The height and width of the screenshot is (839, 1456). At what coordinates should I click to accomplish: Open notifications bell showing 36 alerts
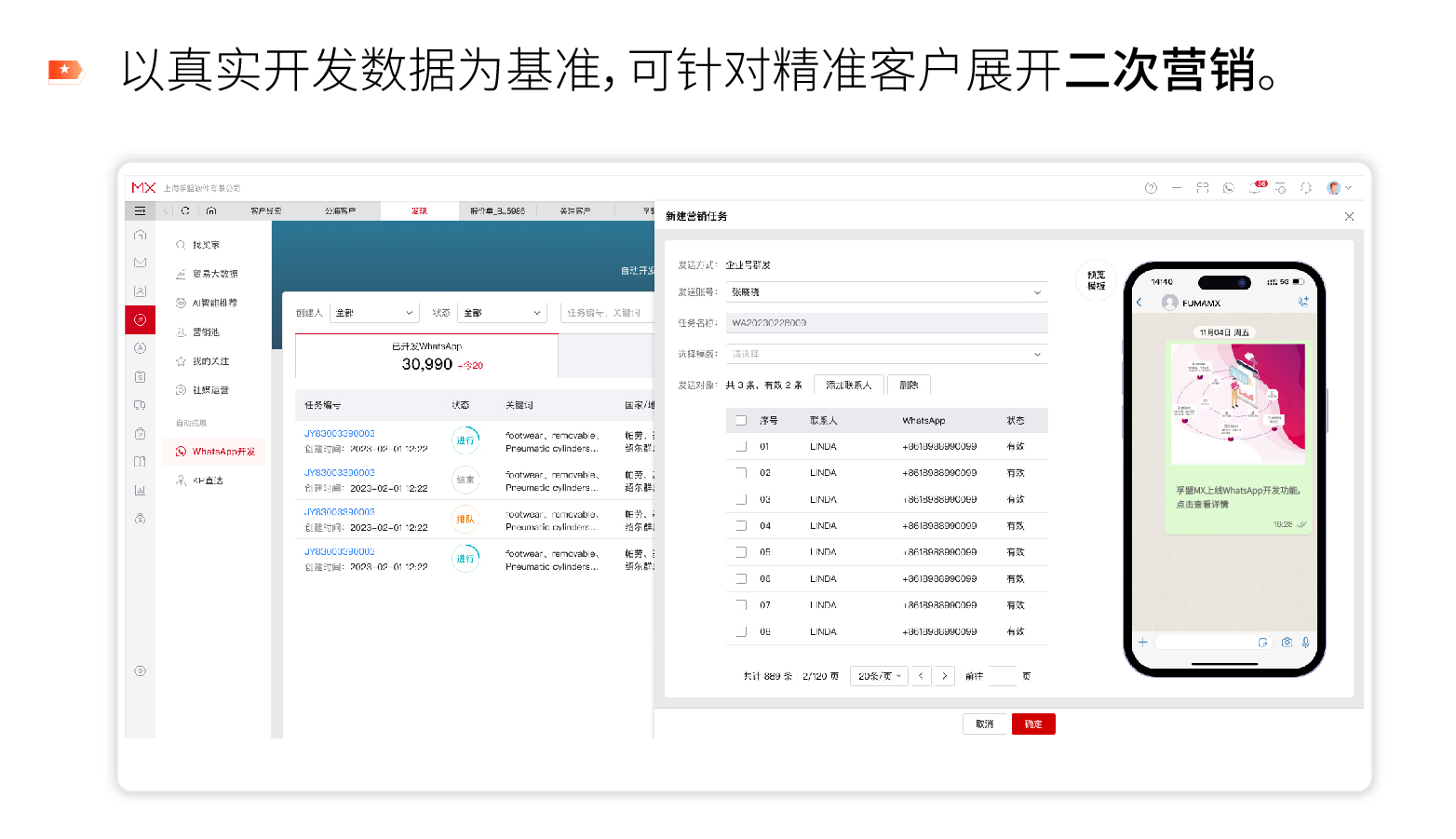(x=1255, y=187)
